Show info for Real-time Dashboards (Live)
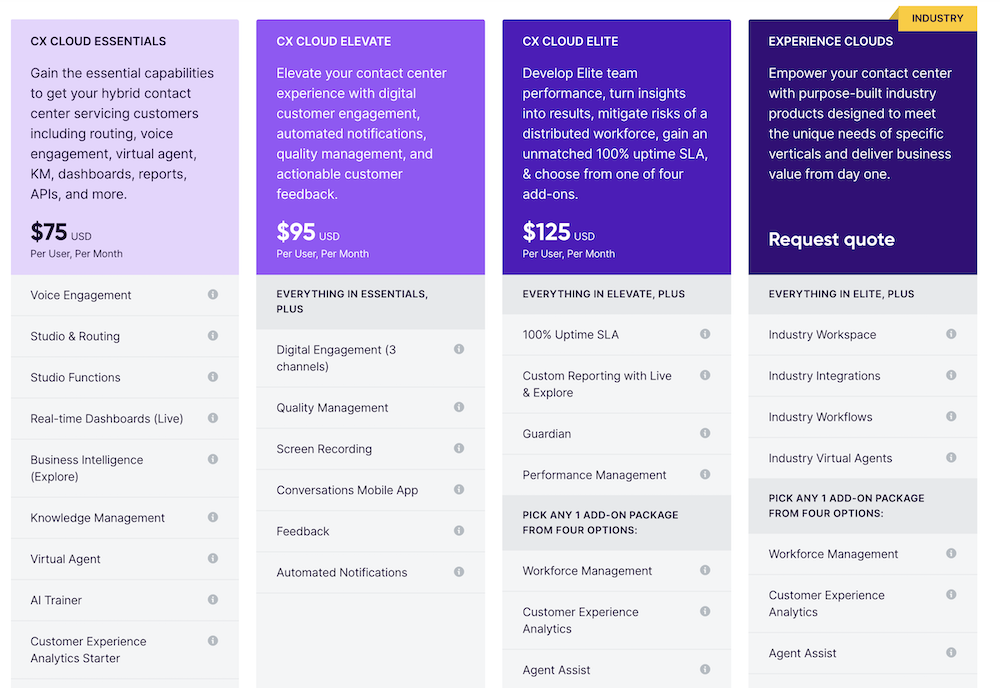Viewport: 1000px width, 688px height. [x=213, y=418]
